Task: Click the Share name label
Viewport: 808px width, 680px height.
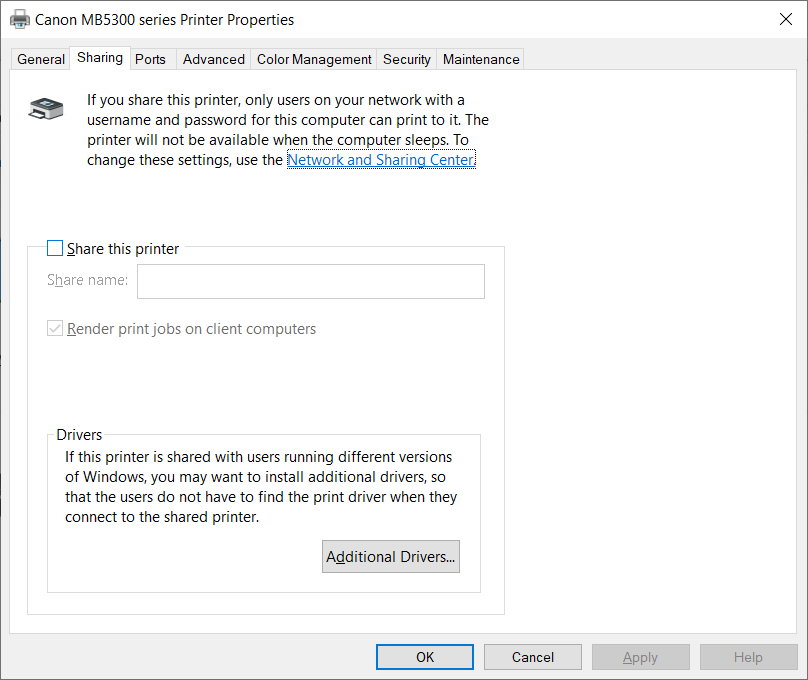Action: (x=87, y=280)
